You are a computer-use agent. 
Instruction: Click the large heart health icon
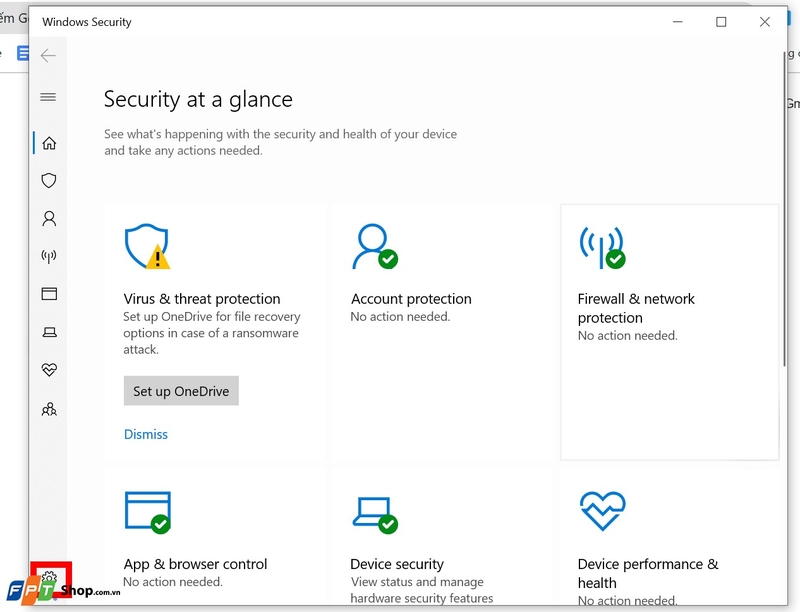pyautogui.click(x=603, y=511)
